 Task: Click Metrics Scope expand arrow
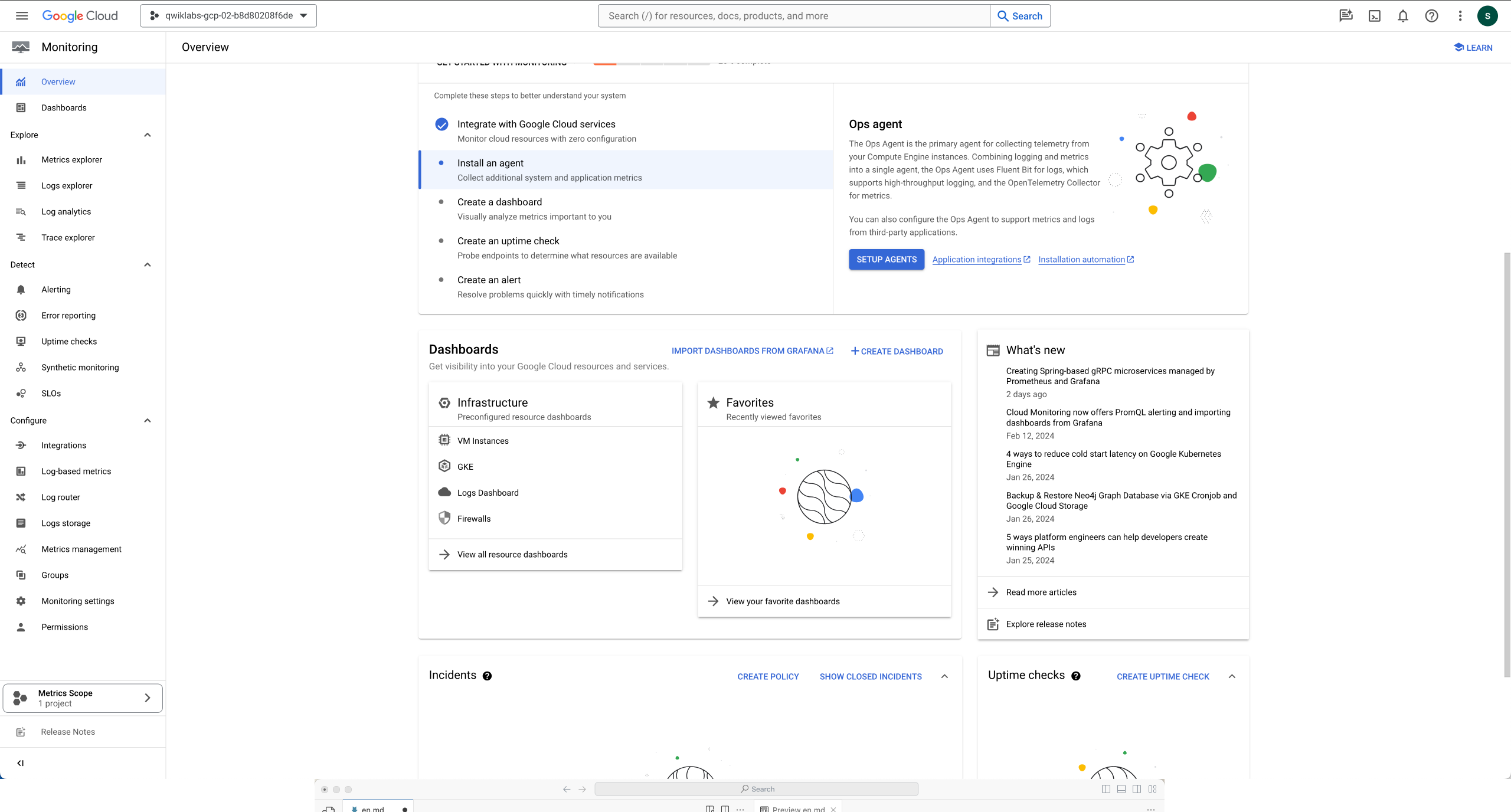tap(147, 698)
